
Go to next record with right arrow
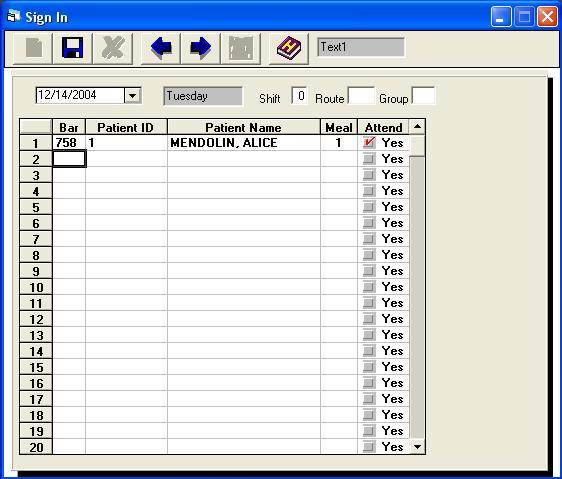[x=201, y=48]
